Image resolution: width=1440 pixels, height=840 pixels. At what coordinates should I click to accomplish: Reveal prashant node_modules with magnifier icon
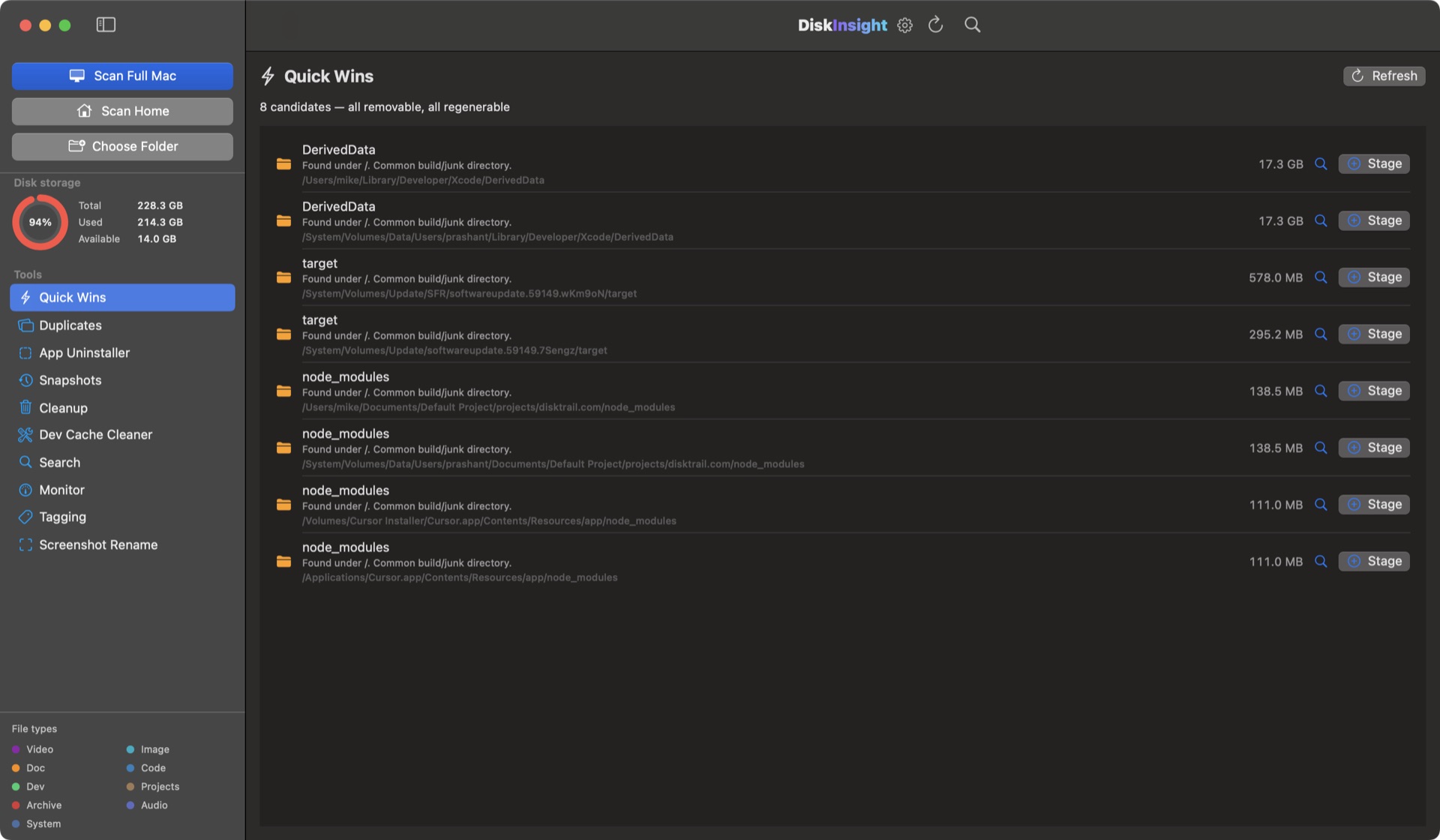[1321, 448]
